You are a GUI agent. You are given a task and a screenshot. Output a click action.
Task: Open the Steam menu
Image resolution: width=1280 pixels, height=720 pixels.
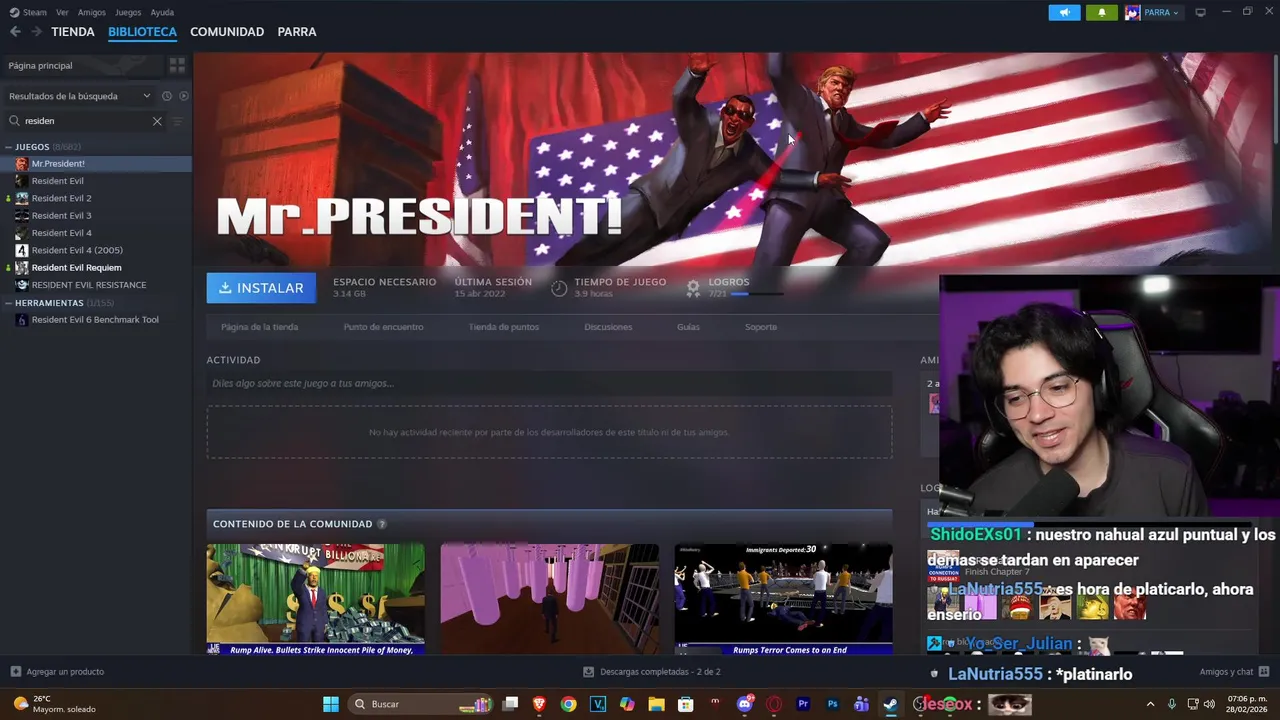(28, 12)
